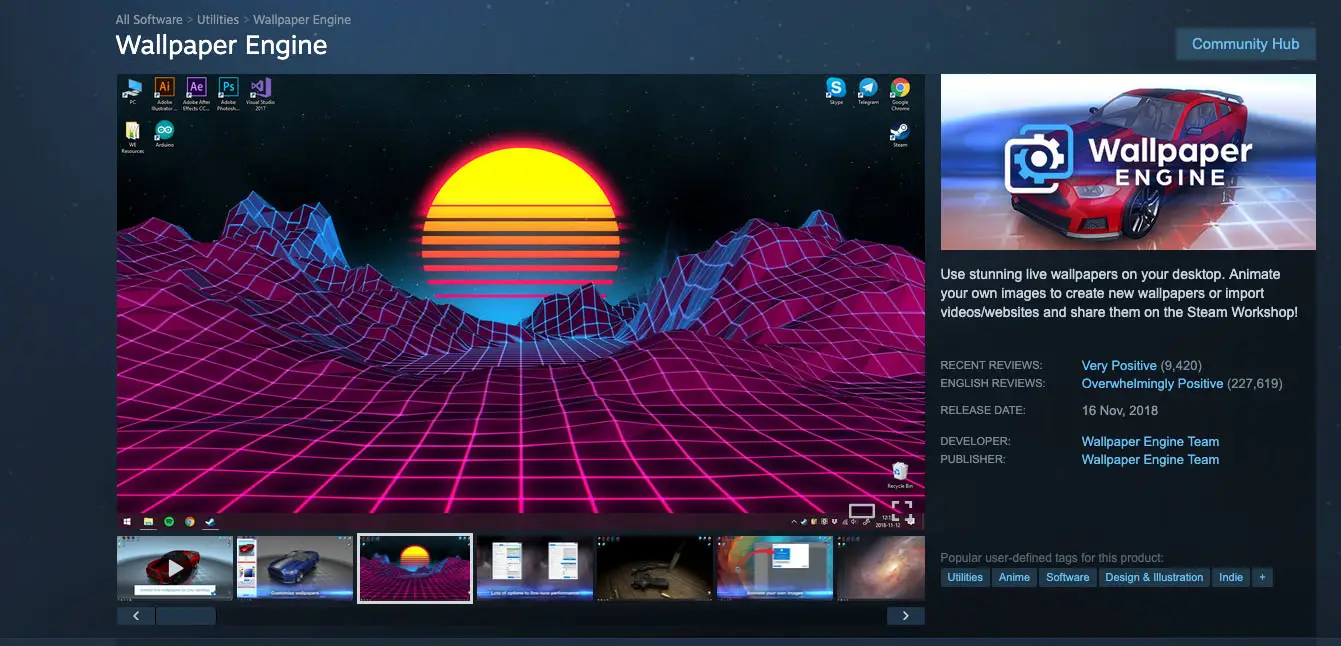The image size is (1341, 646).
Task: Click the PC desktop icon in screenshot
Action: click(132, 90)
